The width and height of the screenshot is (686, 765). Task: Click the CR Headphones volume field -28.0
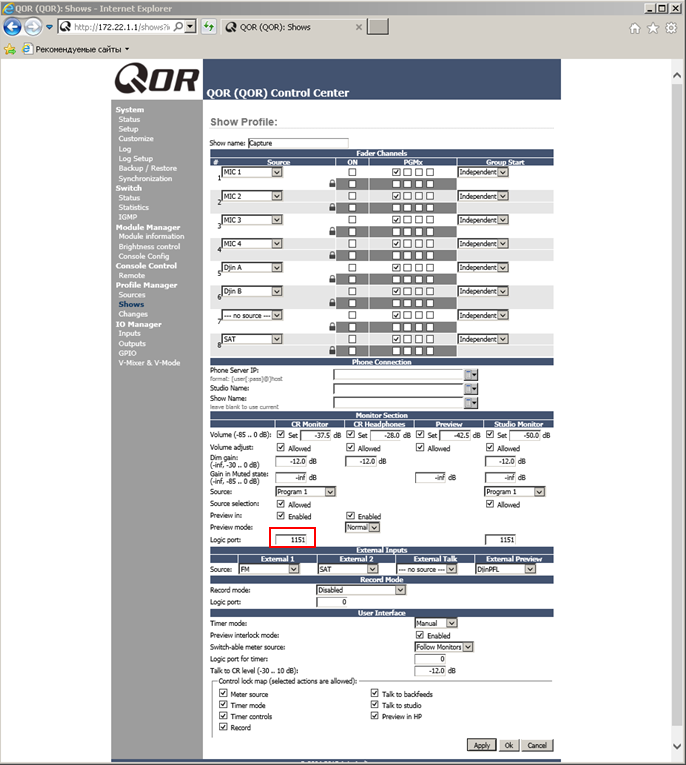tap(385, 435)
